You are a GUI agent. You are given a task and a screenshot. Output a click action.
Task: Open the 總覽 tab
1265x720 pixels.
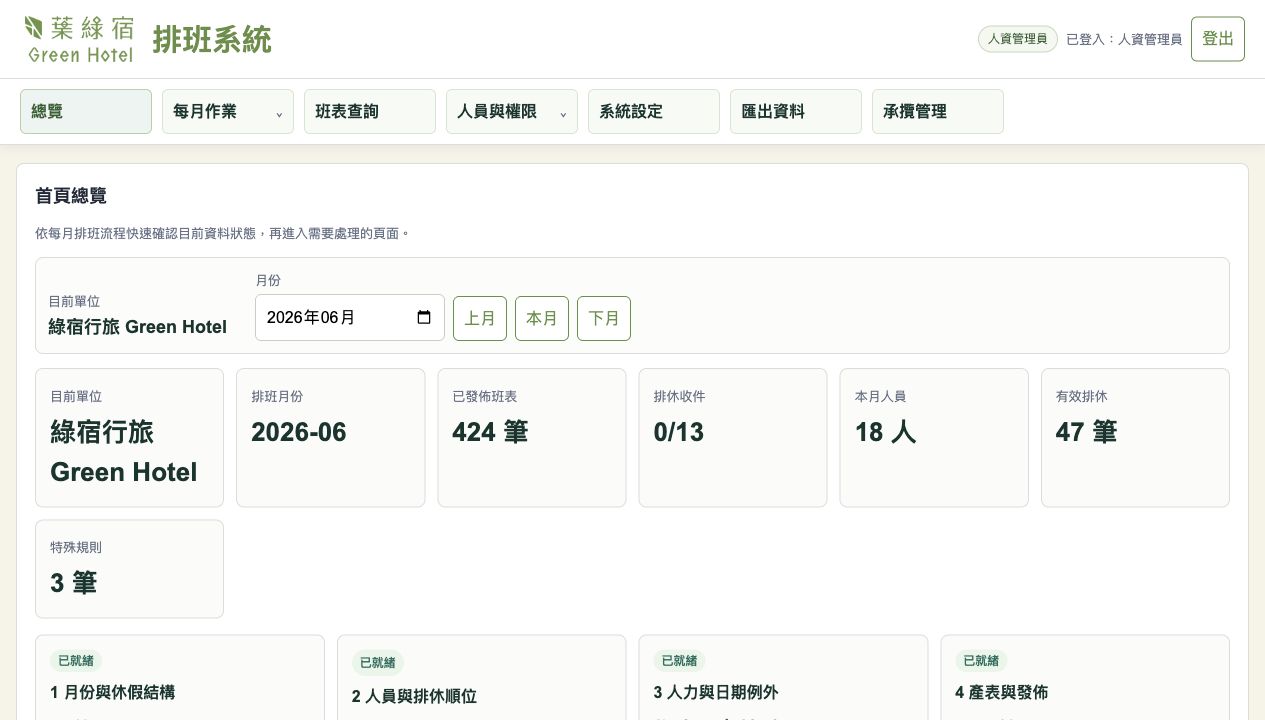(86, 112)
